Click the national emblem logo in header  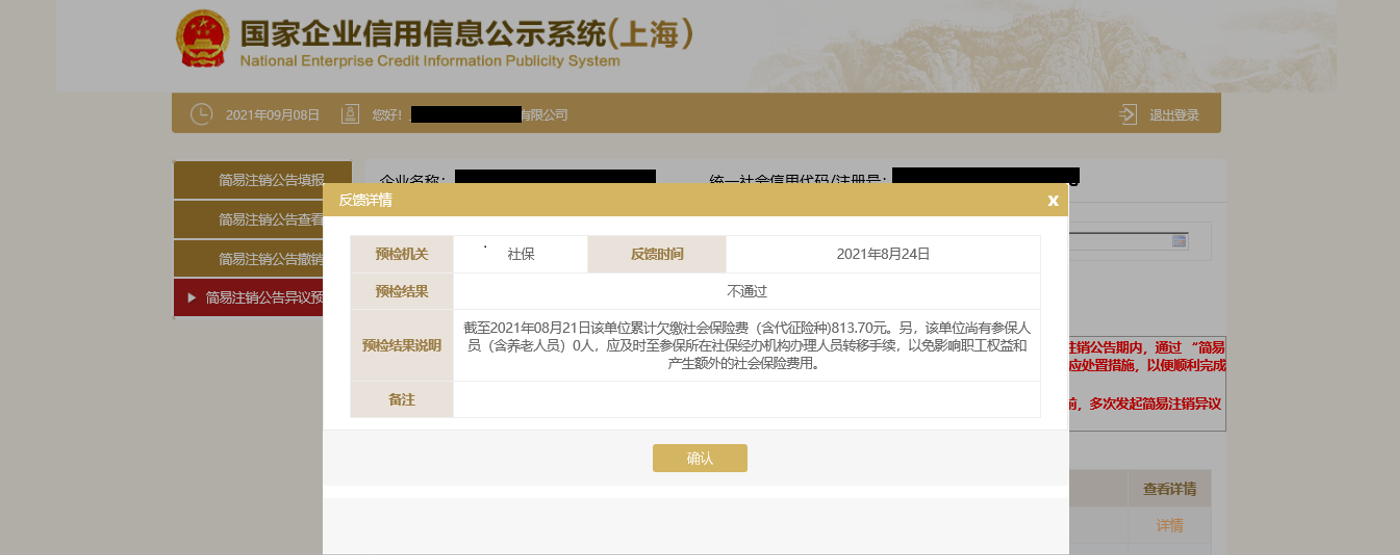[202, 39]
